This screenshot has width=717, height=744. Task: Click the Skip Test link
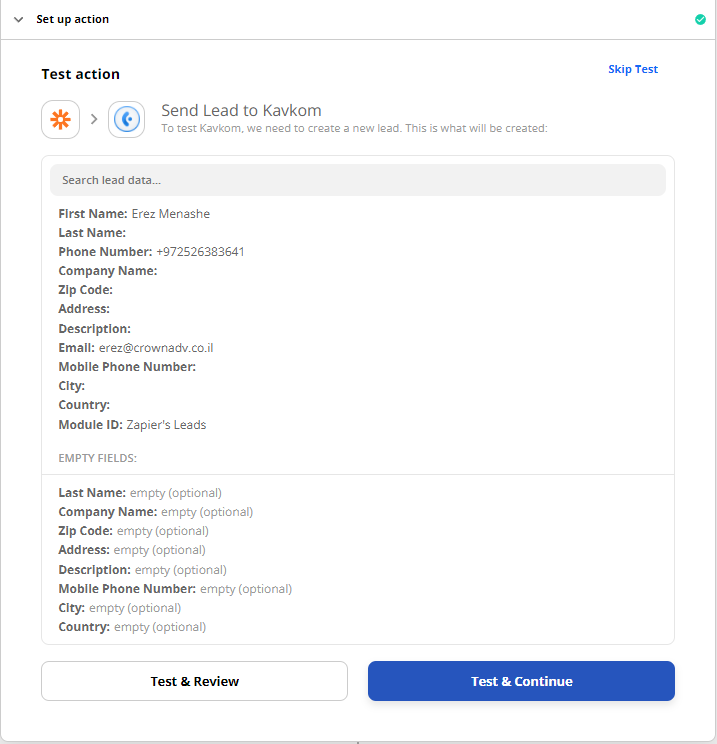click(633, 69)
